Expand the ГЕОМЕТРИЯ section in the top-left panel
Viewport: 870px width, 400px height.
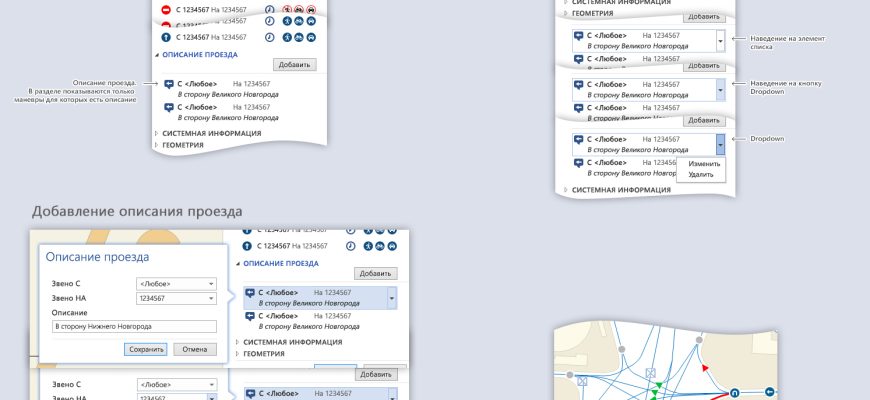156,145
